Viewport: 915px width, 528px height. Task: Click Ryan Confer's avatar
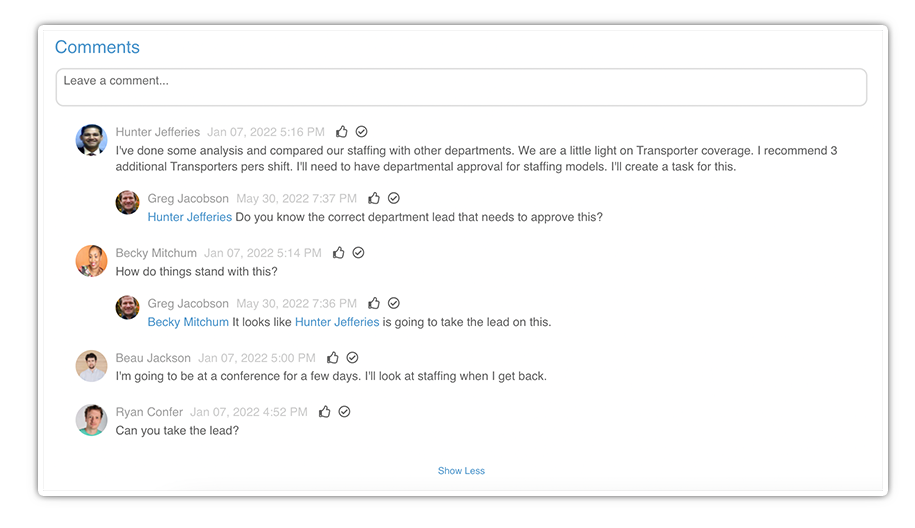[x=91, y=420]
